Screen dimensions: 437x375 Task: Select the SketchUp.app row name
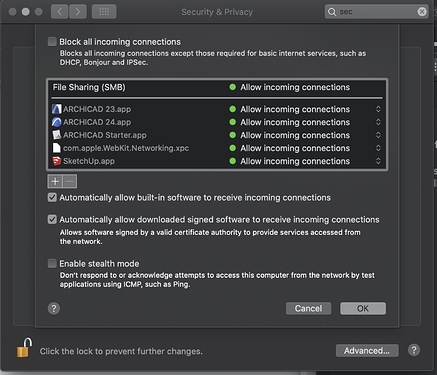click(89, 161)
